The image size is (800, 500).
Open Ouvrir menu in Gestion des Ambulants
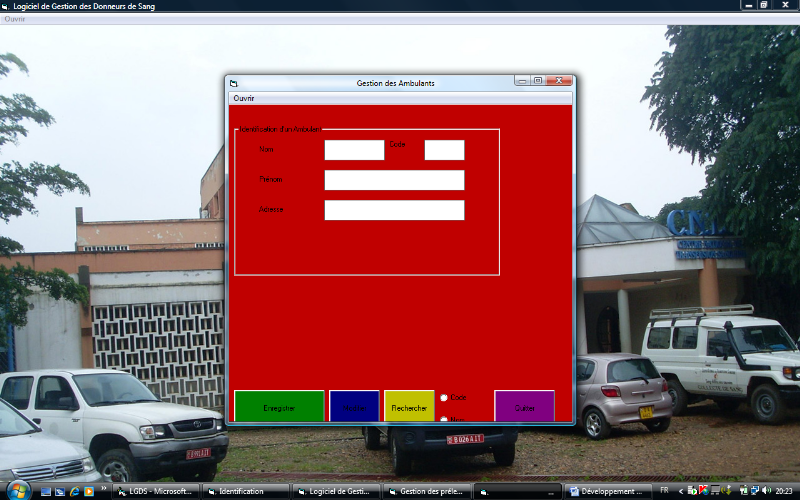[x=243, y=98]
